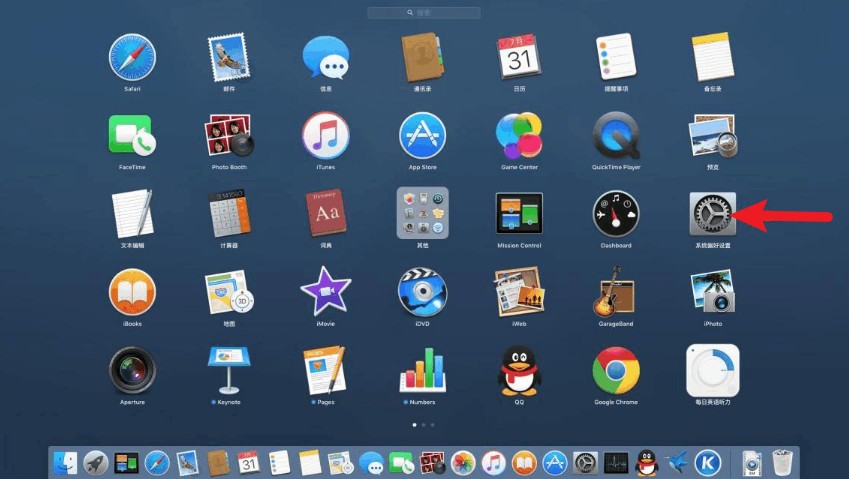Open the Trash in the Dock
Viewport: 849px width, 479px height.
point(782,463)
